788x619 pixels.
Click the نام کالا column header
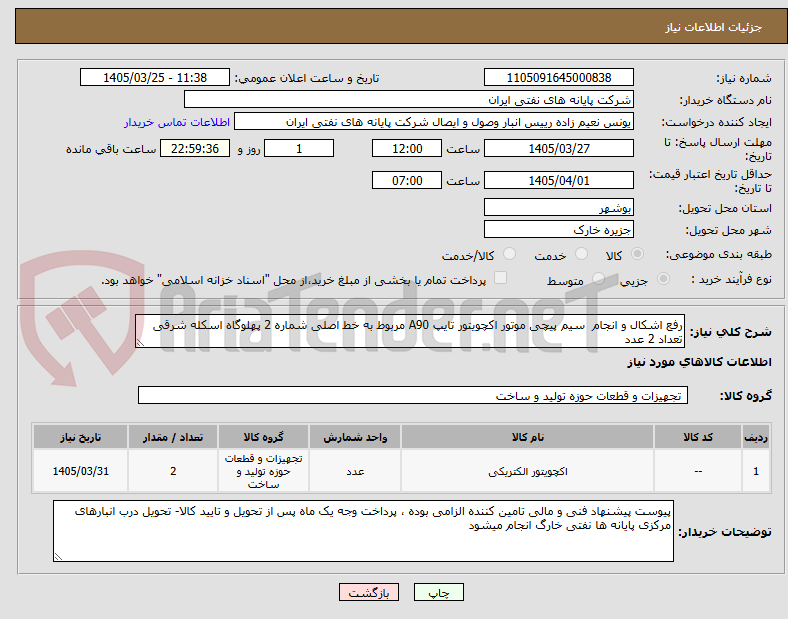tap(528, 437)
